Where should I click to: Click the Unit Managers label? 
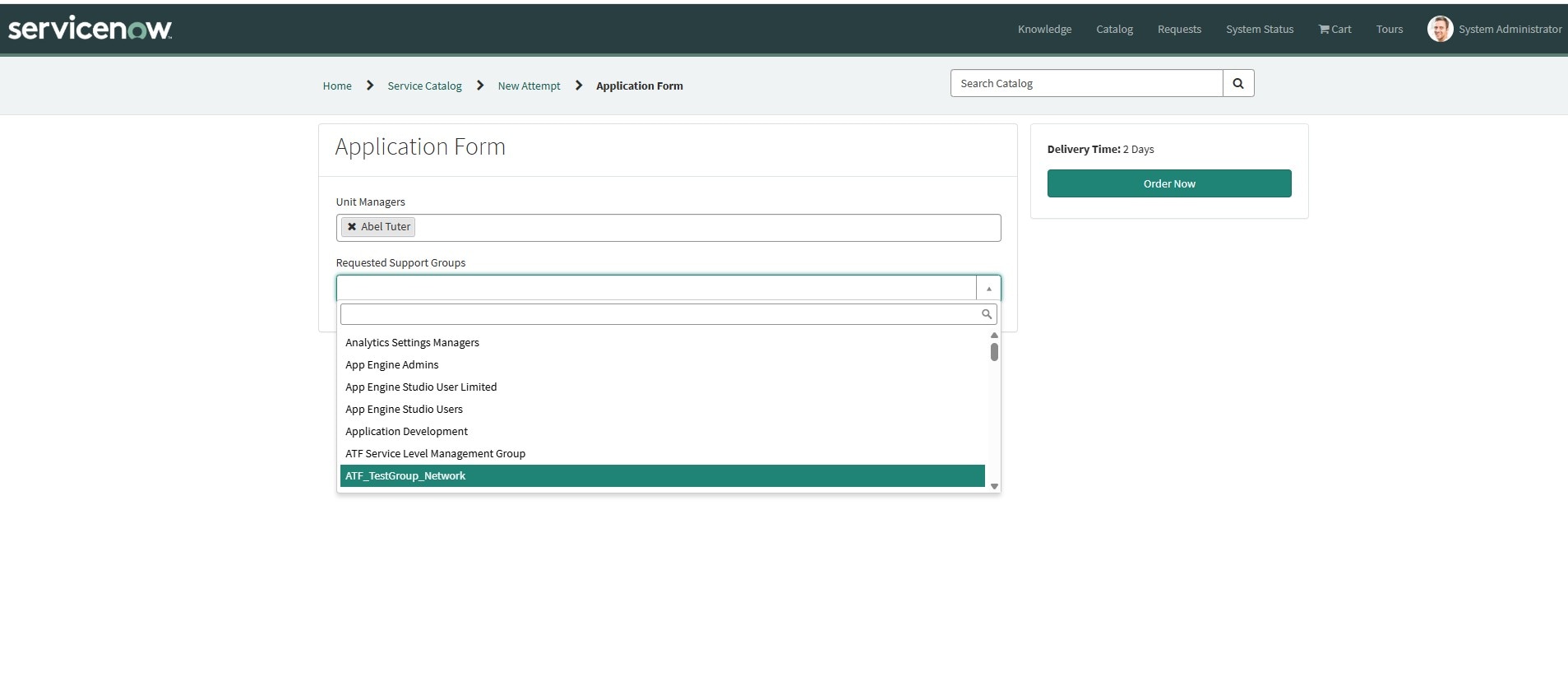(370, 202)
